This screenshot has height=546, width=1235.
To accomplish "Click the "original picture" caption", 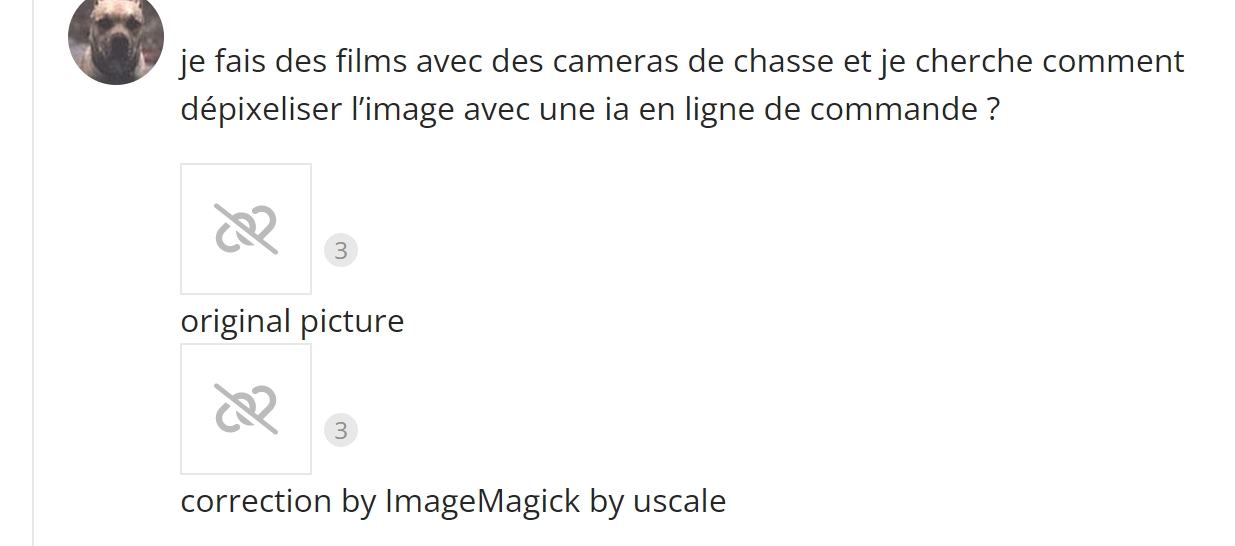I will click(x=292, y=321).
